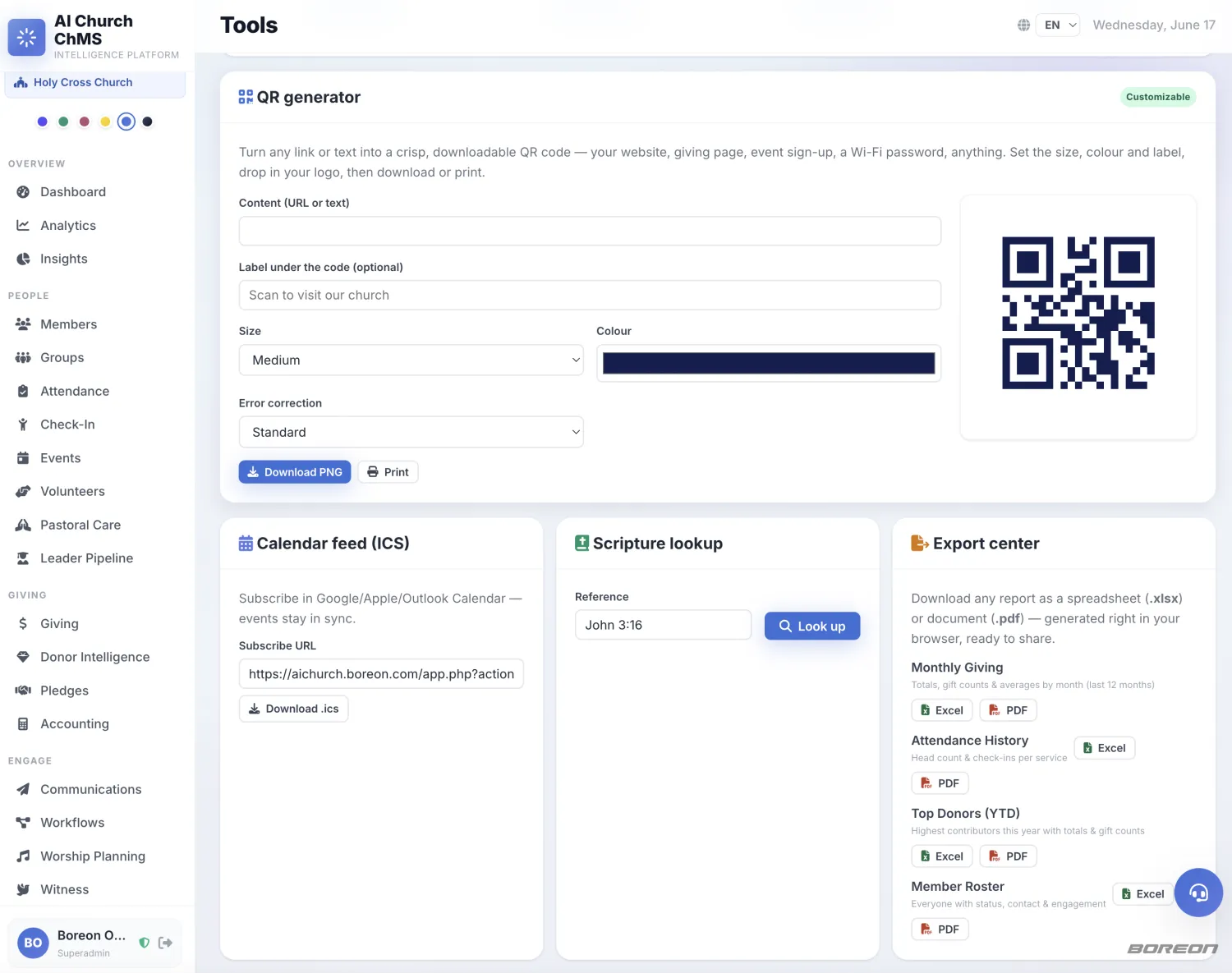
Task: Open the Communications paper plane icon
Action: (23, 789)
